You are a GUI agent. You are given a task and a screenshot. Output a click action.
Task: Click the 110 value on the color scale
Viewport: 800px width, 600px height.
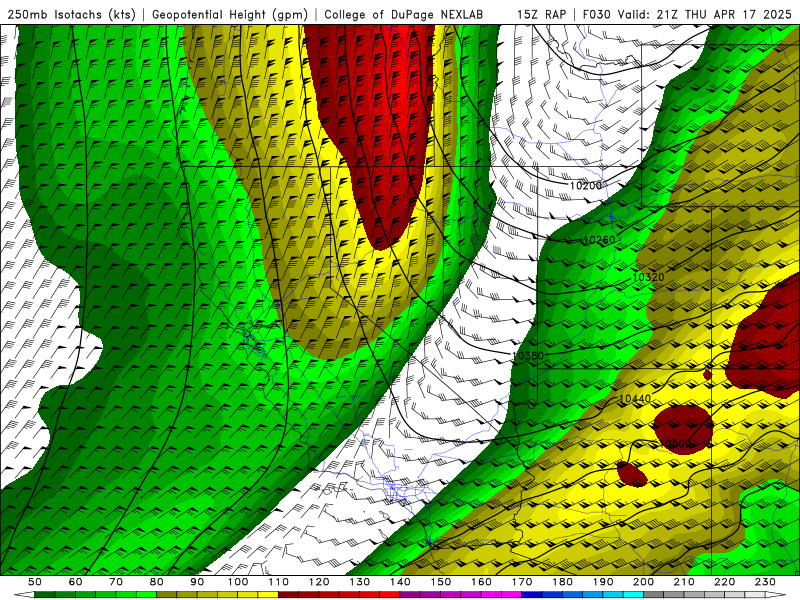(x=279, y=582)
